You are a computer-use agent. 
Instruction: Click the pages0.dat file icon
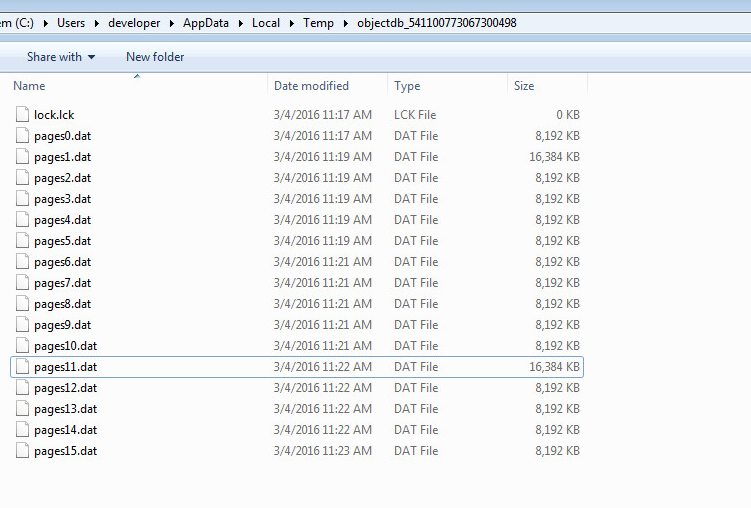(x=22, y=135)
